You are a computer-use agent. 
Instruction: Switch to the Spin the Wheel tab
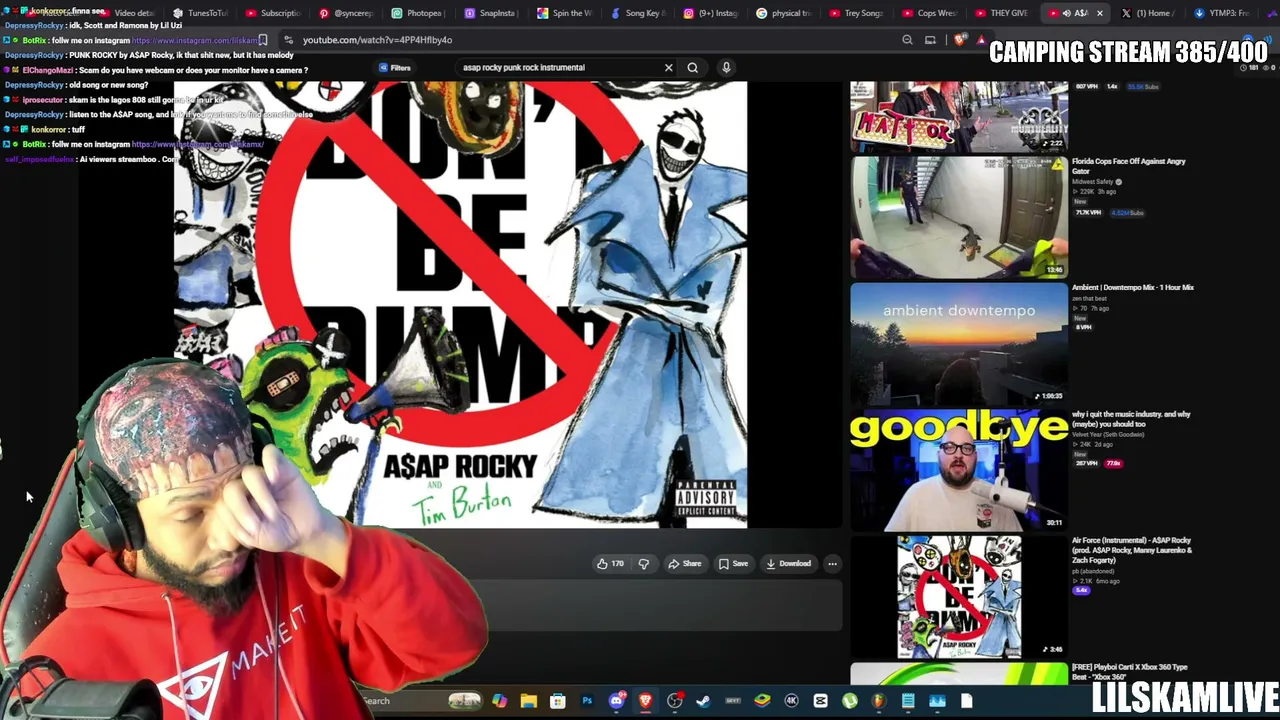pyautogui.click(x=564, y=13)
